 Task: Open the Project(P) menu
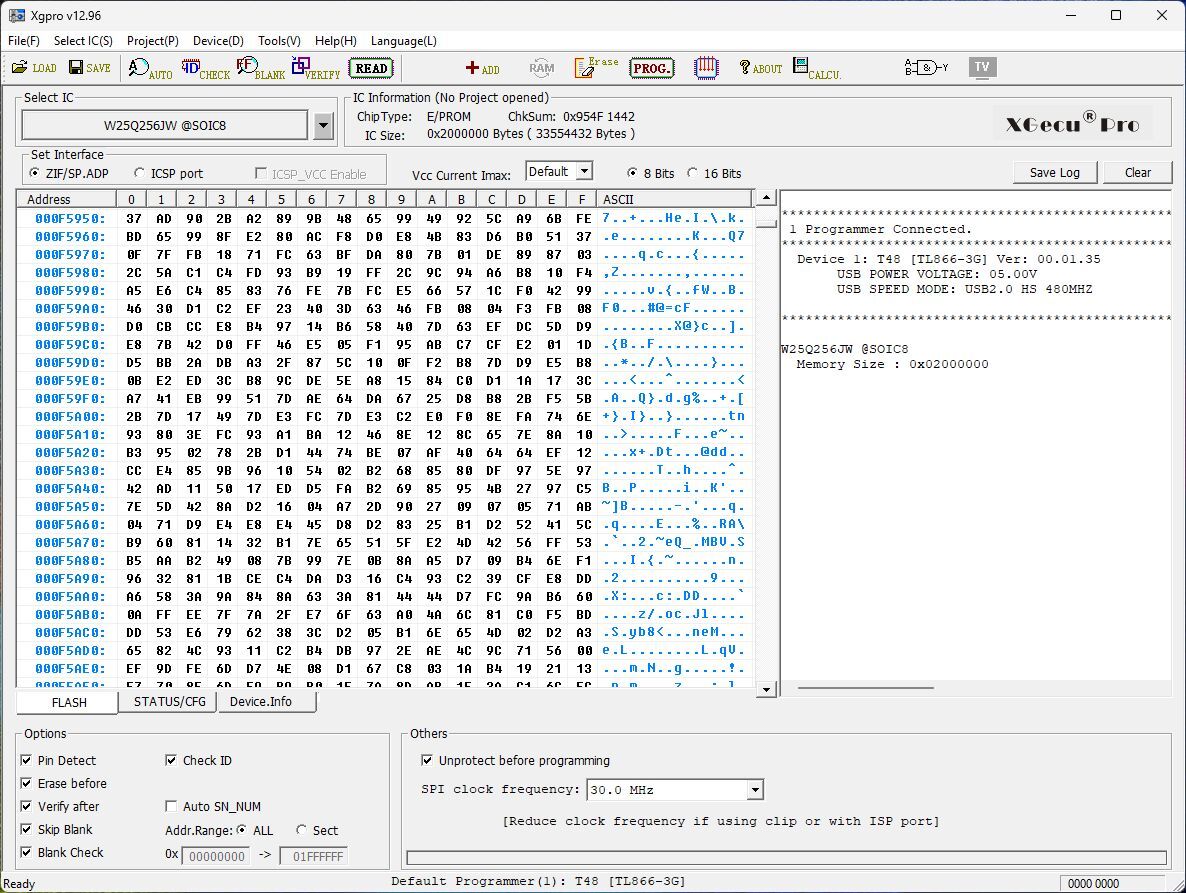pos(153,41)
